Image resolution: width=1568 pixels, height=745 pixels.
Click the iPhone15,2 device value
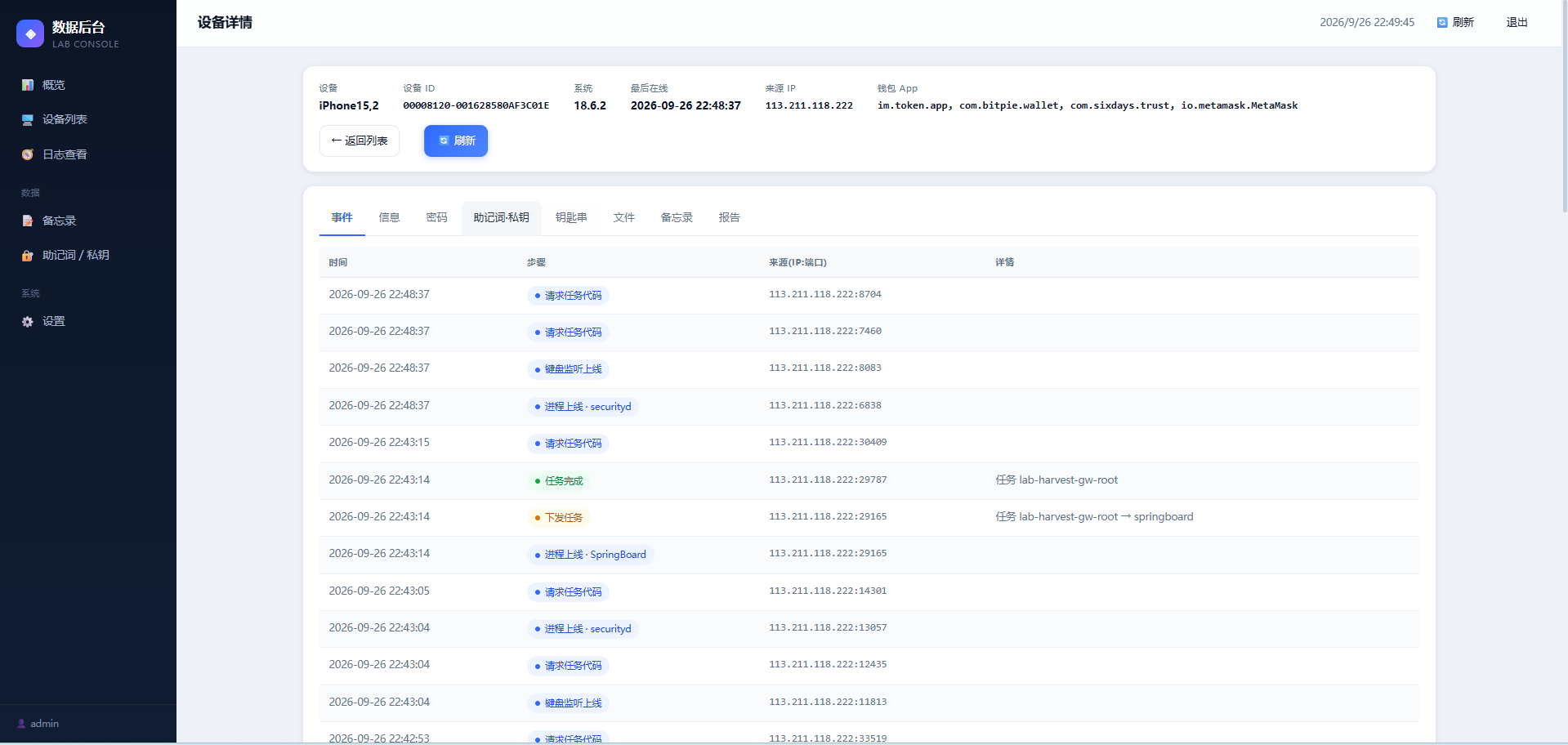tap(349, 105)
